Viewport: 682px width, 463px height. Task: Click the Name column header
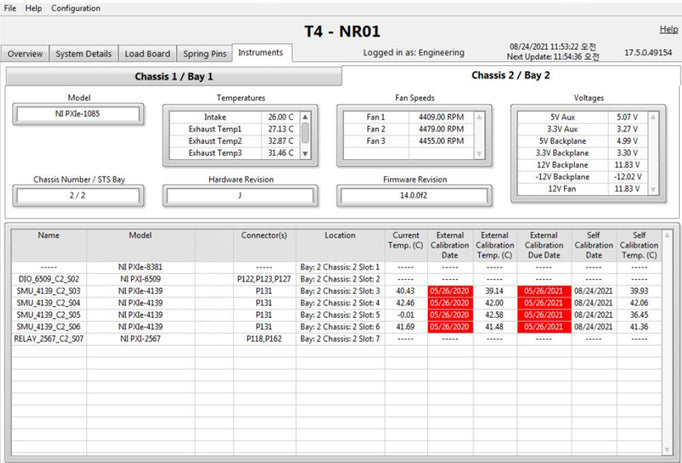pos(49,245)
